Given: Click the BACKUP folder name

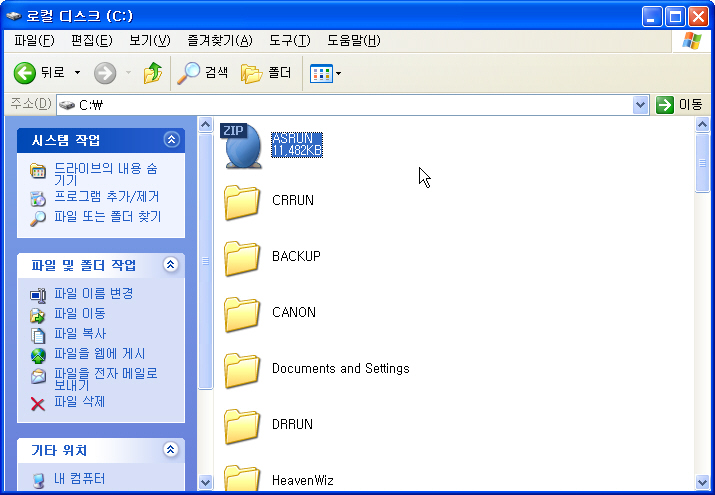Looking at the screenshot, I should coord(296,256).
